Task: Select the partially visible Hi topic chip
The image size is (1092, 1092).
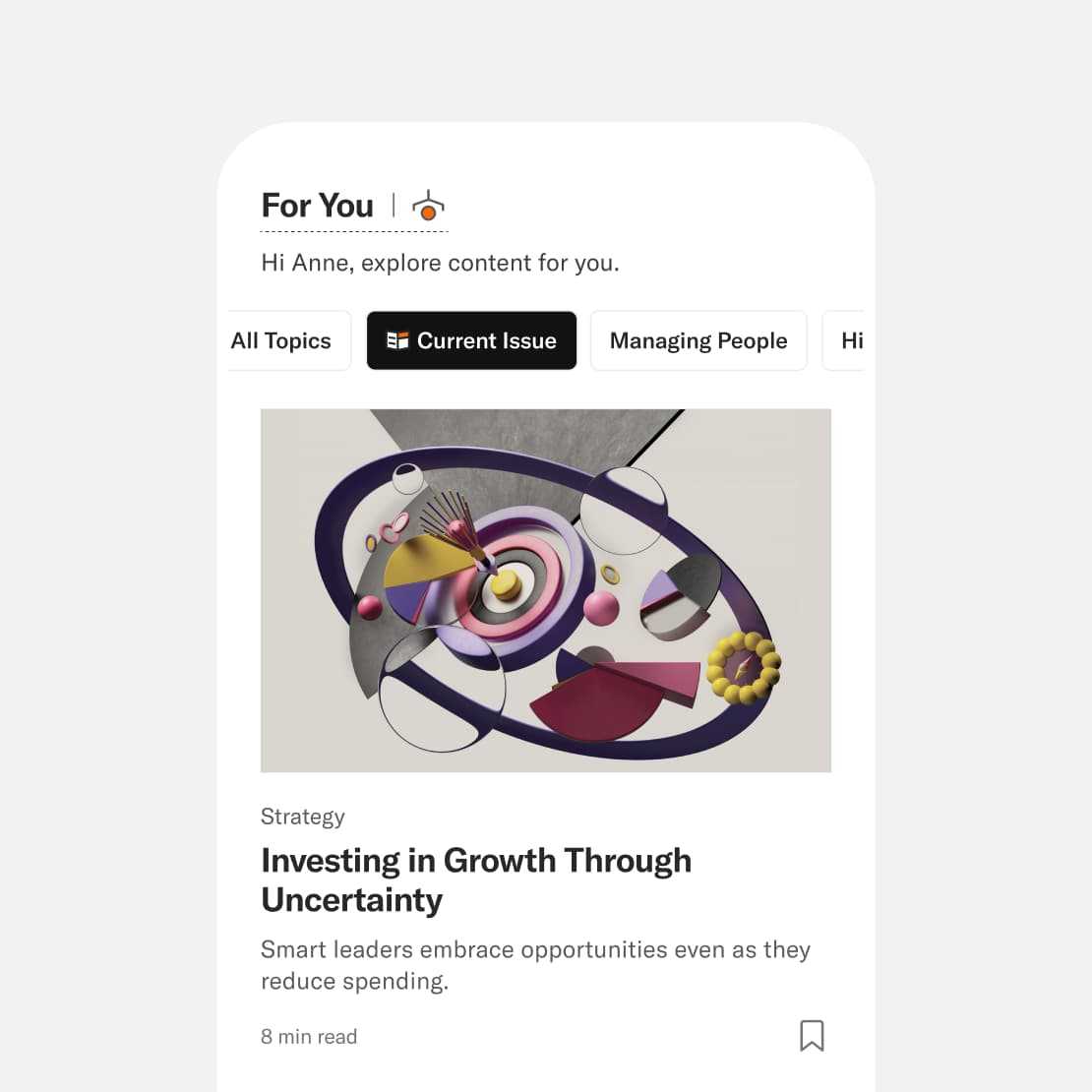Action: click(844, 340)
